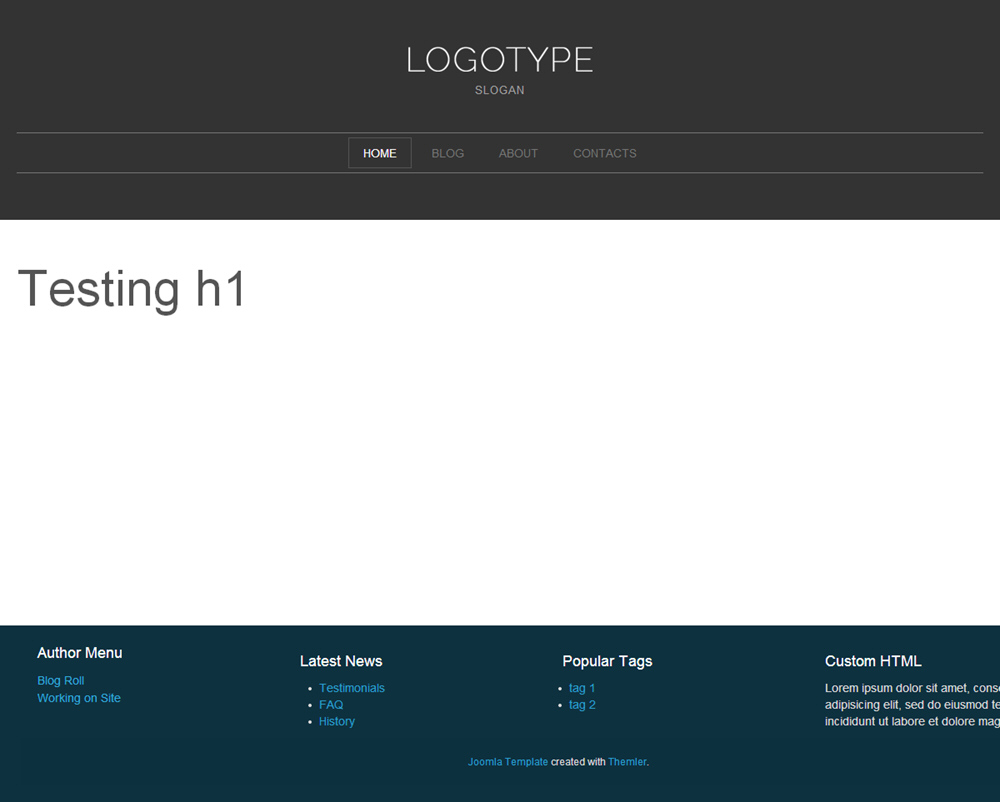
Task: Open the History news link
Action: (x=337, y=722)
